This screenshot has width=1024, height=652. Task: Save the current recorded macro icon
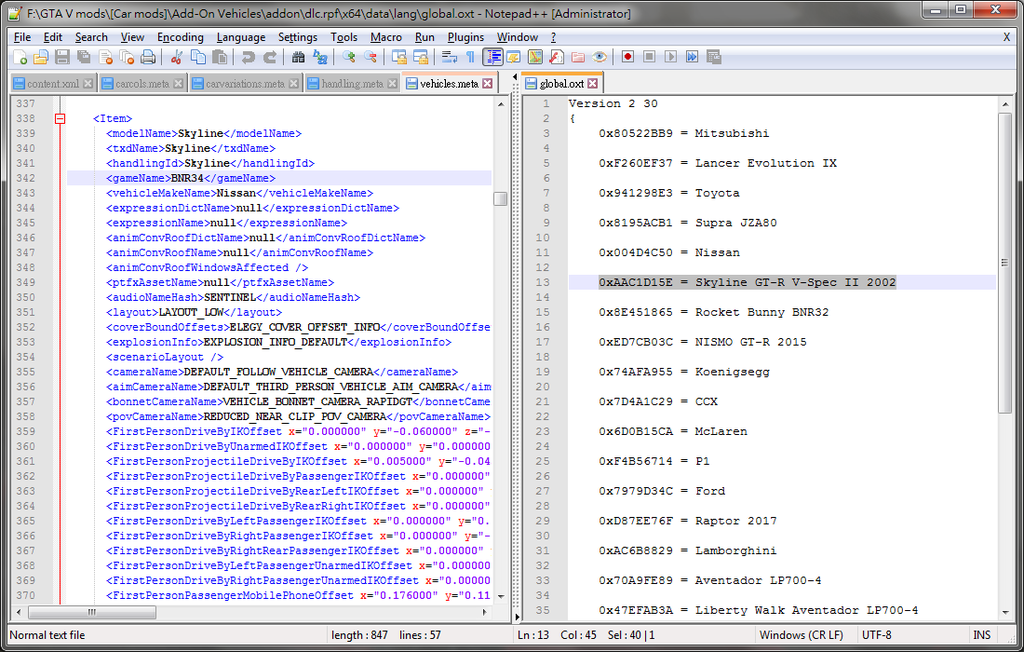tap(714, 57)
